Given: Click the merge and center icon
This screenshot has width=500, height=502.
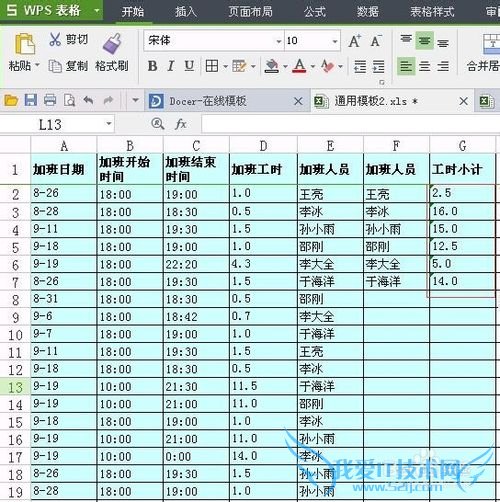Looking at the screenshot, I should (x=492, y=43).
